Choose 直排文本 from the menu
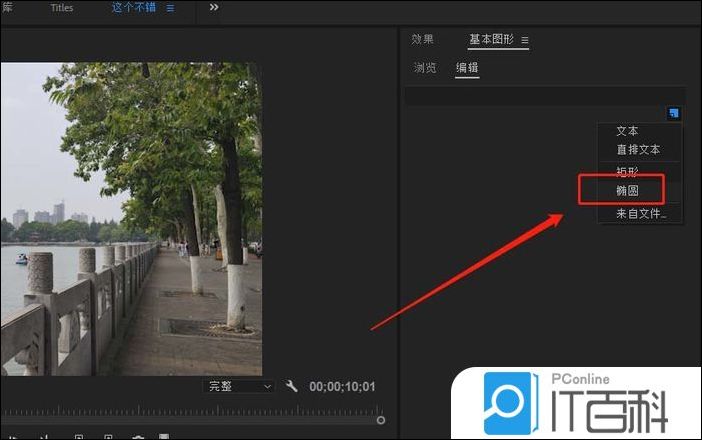Viewport: 702px width, 440px height. tap(640, 150)
